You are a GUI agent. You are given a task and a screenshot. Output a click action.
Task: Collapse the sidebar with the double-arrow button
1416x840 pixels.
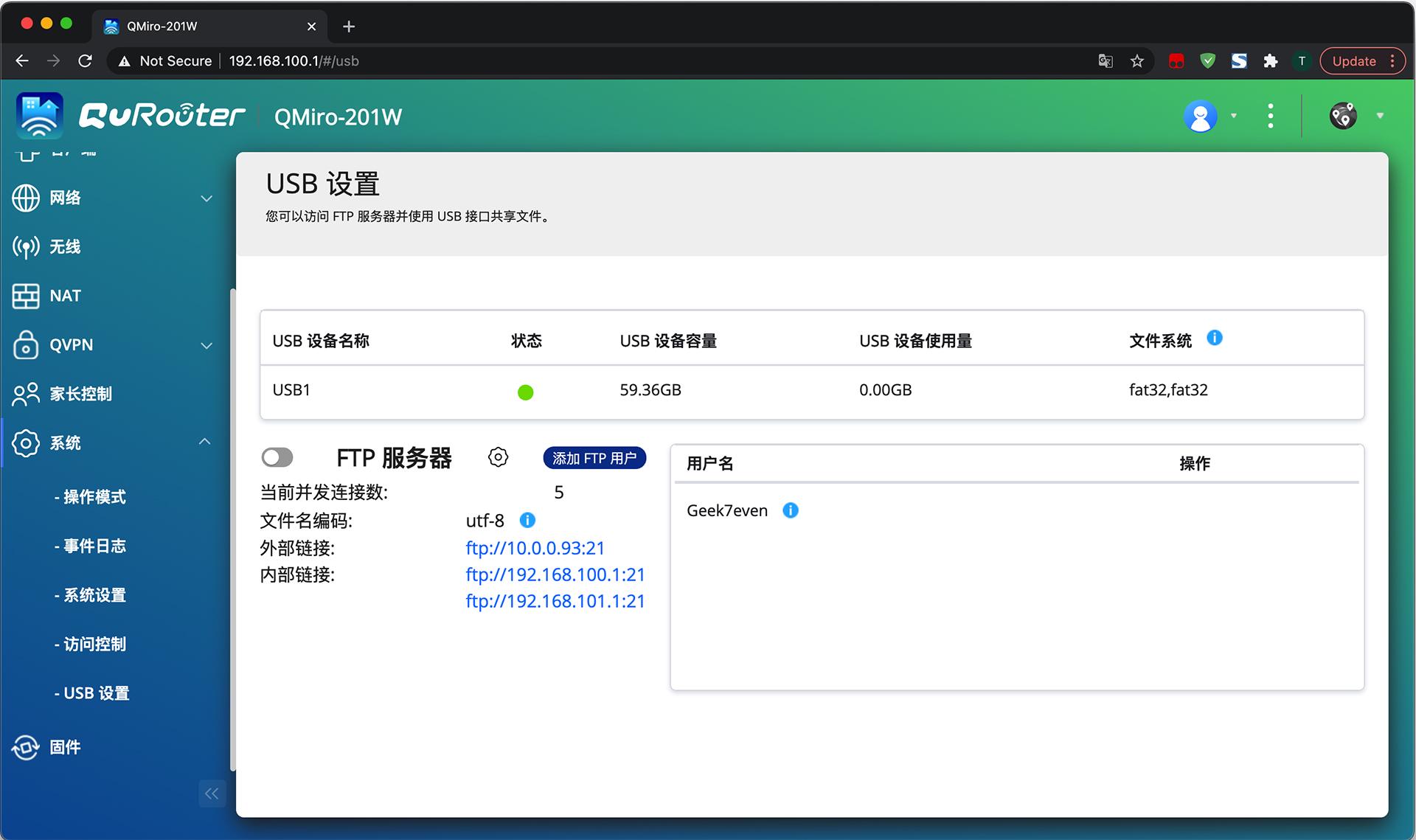(212, 794)
